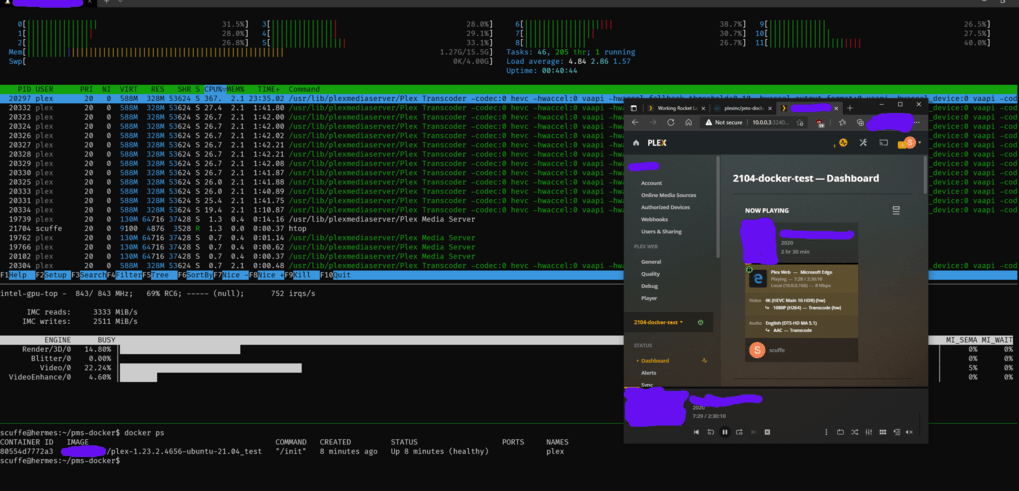This screenshot has width=1019, height=491.
Task: Click Users & Sharing link
Action: pyautogui.click(x=659, y=231)
